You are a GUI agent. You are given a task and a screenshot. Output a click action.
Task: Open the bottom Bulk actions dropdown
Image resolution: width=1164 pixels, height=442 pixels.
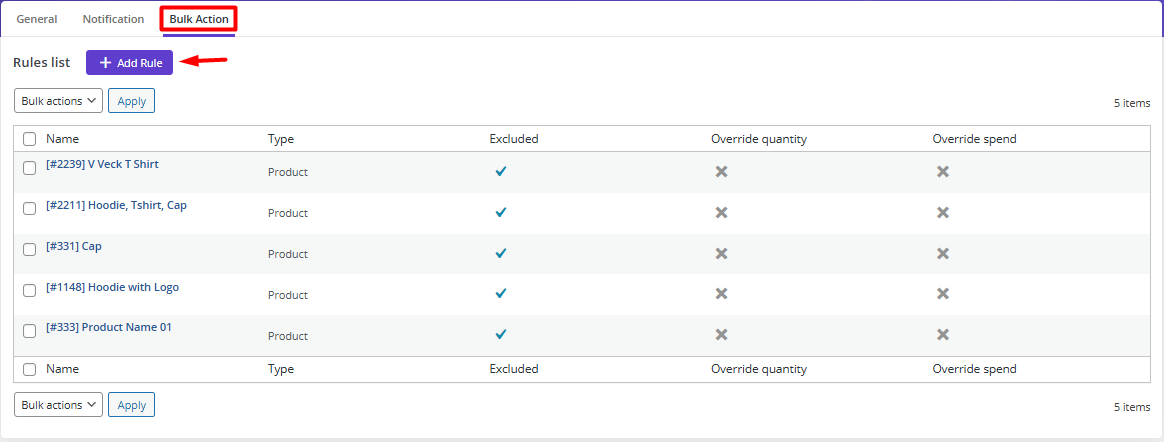[x=59, y=405]
